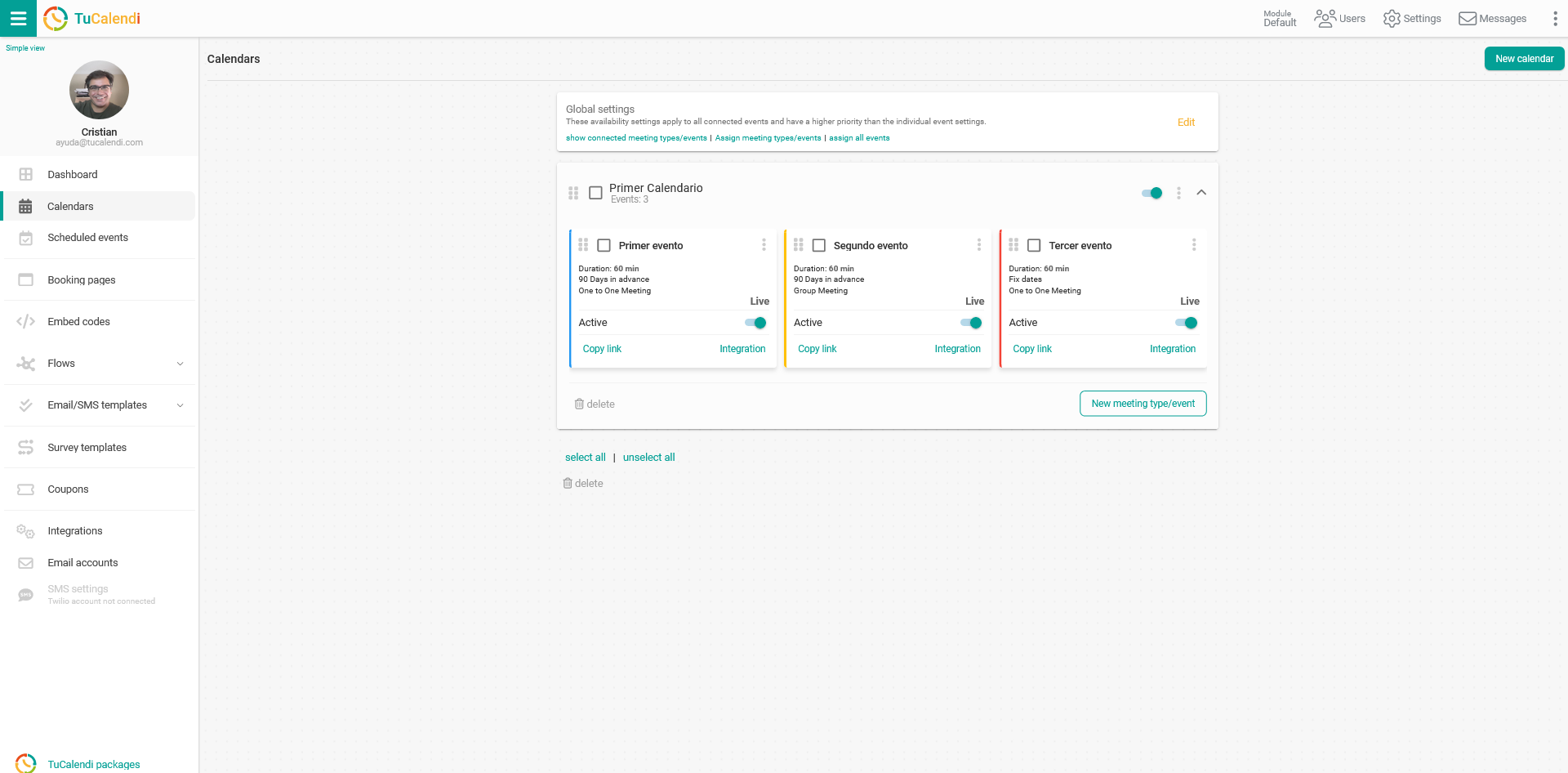Open Tercer evento three-dot menu

point(1194,245)
